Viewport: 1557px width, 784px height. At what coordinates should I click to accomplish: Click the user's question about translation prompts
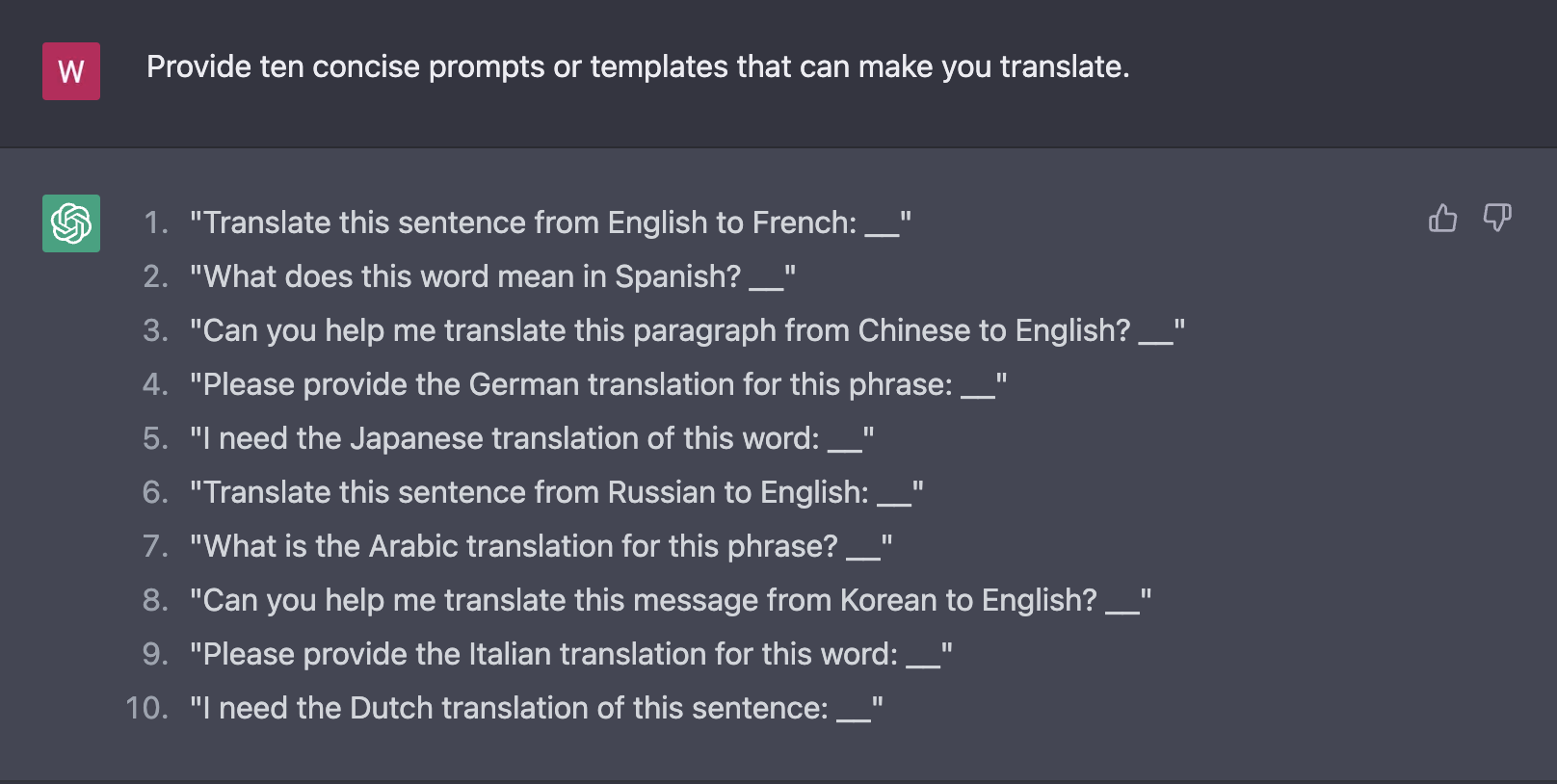[x=638, y=66]
